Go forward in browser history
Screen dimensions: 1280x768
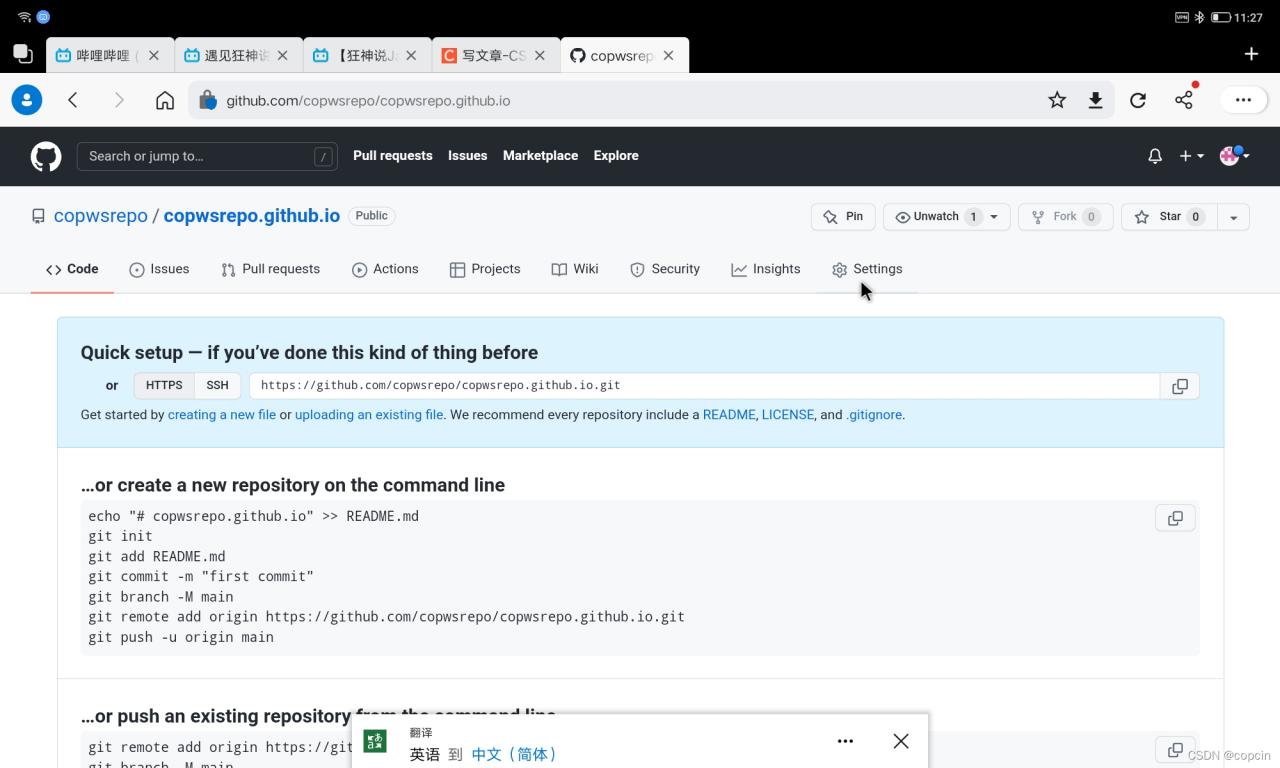pos(119,100)
